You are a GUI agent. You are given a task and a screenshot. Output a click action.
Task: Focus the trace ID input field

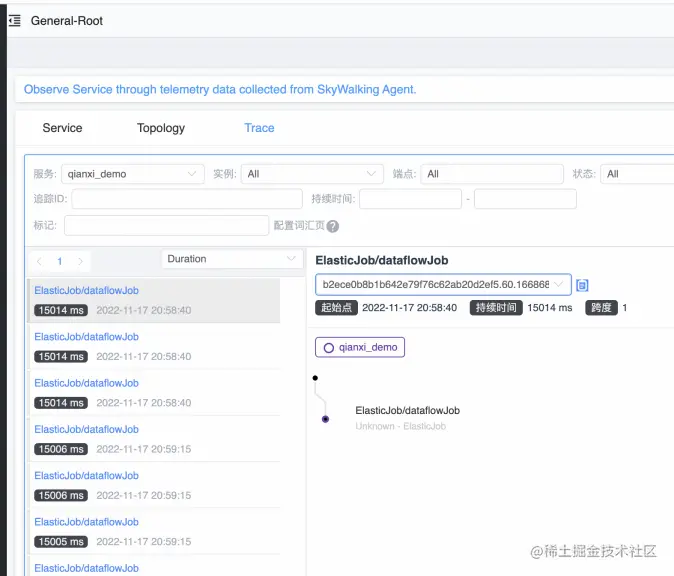[x=187, y=199]
